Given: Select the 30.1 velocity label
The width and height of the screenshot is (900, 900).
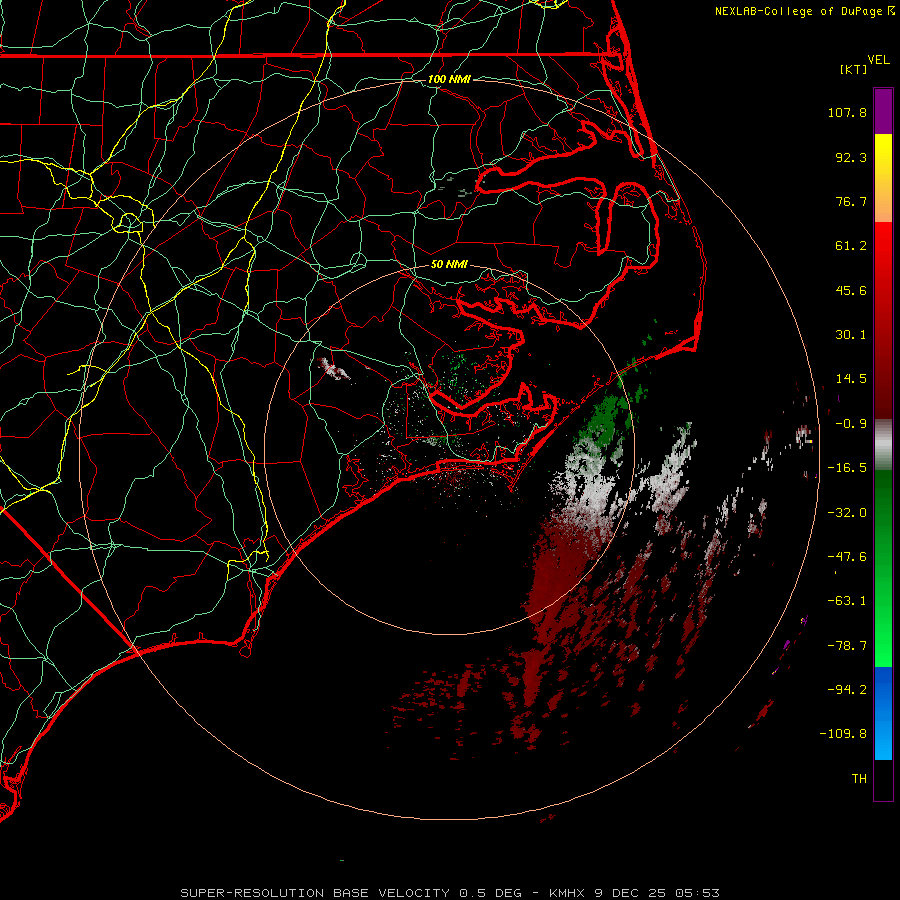Looking at the screenshot, I should click(x=851, y=335).
